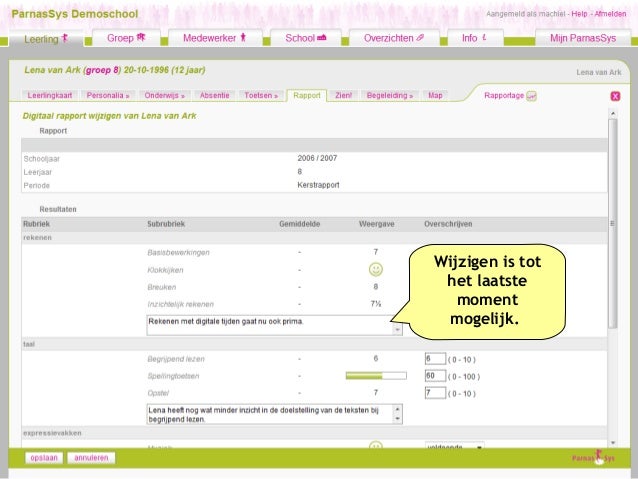The width and height of the screenshot is (638, 479).
Task: Open the Overzichten main tab
Action: (x=394, y=38)
